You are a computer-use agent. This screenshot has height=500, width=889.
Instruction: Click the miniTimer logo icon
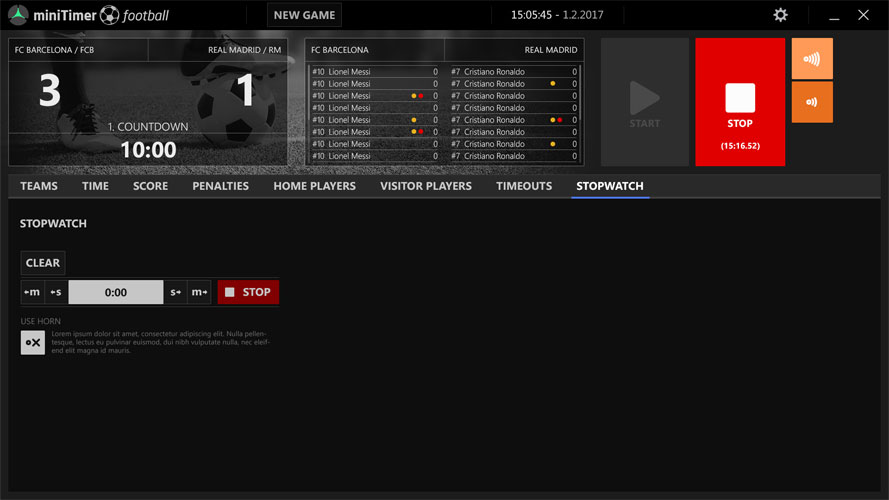coord(18,15)
